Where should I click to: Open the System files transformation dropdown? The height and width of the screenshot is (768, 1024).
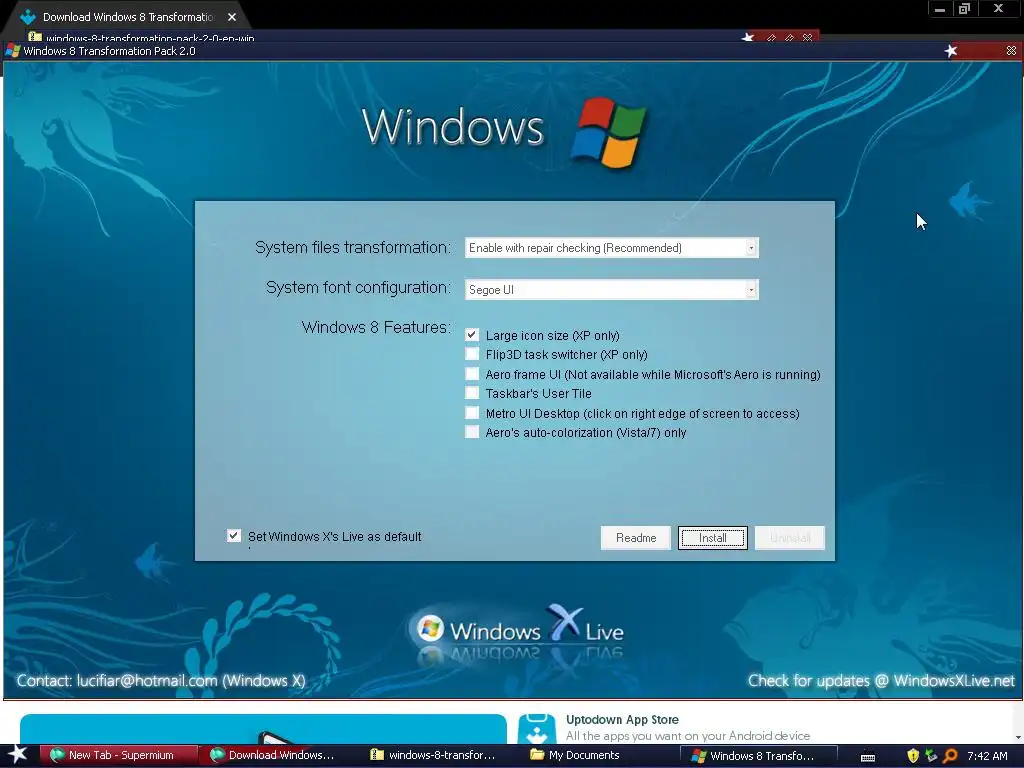point(611,248)
